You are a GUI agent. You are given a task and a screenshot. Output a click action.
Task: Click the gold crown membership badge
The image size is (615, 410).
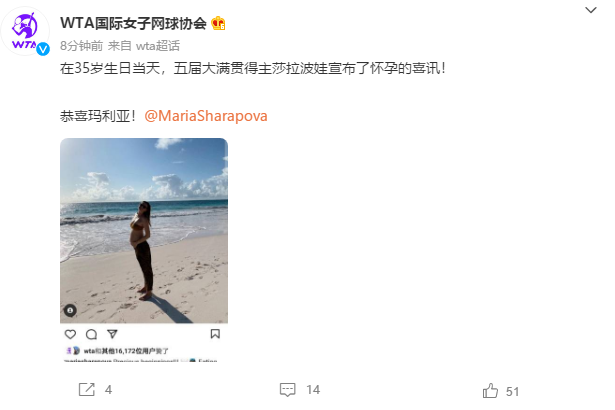click(x=218, y=24)
